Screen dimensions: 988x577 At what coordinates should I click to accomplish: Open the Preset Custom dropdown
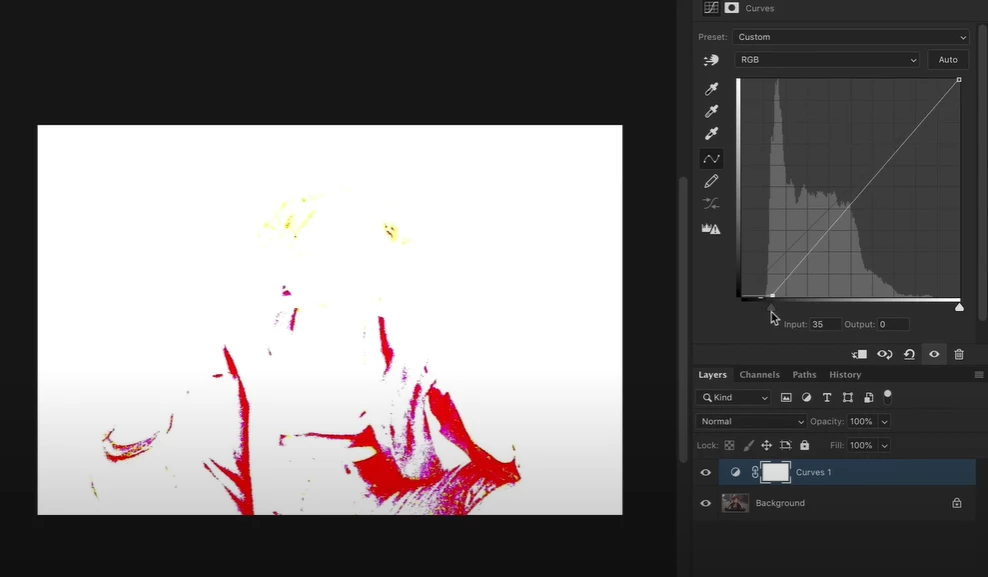(851, 37)
